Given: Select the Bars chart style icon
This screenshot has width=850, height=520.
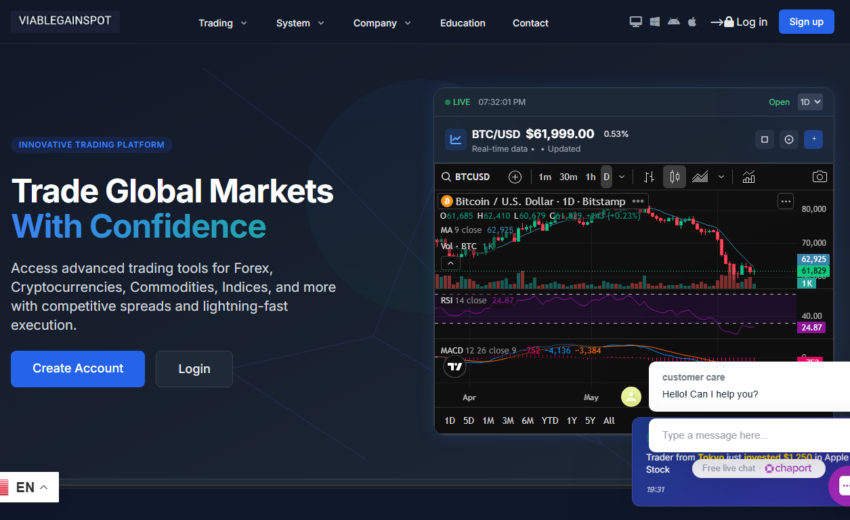Looking at the screenshot, I should coord(649,177).
